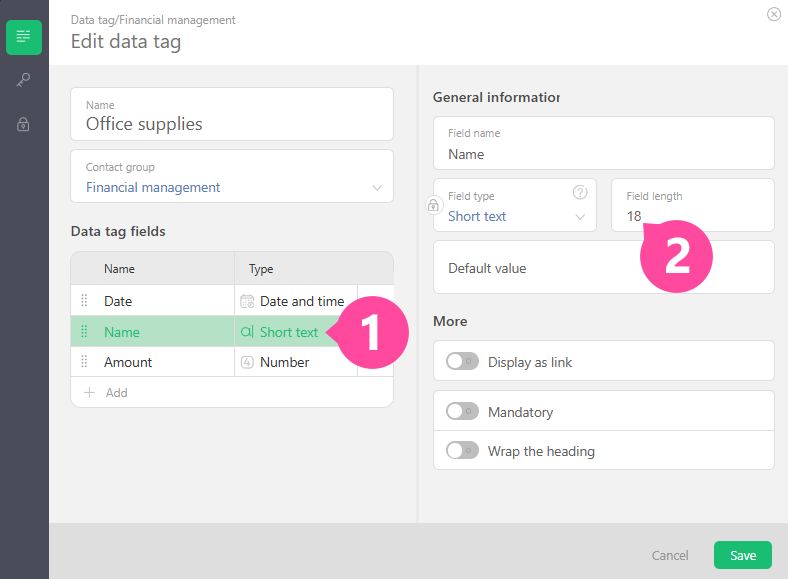Click the Mandatory label
The width and height of the screenshot is (788, 579).
tap(520, 412)
